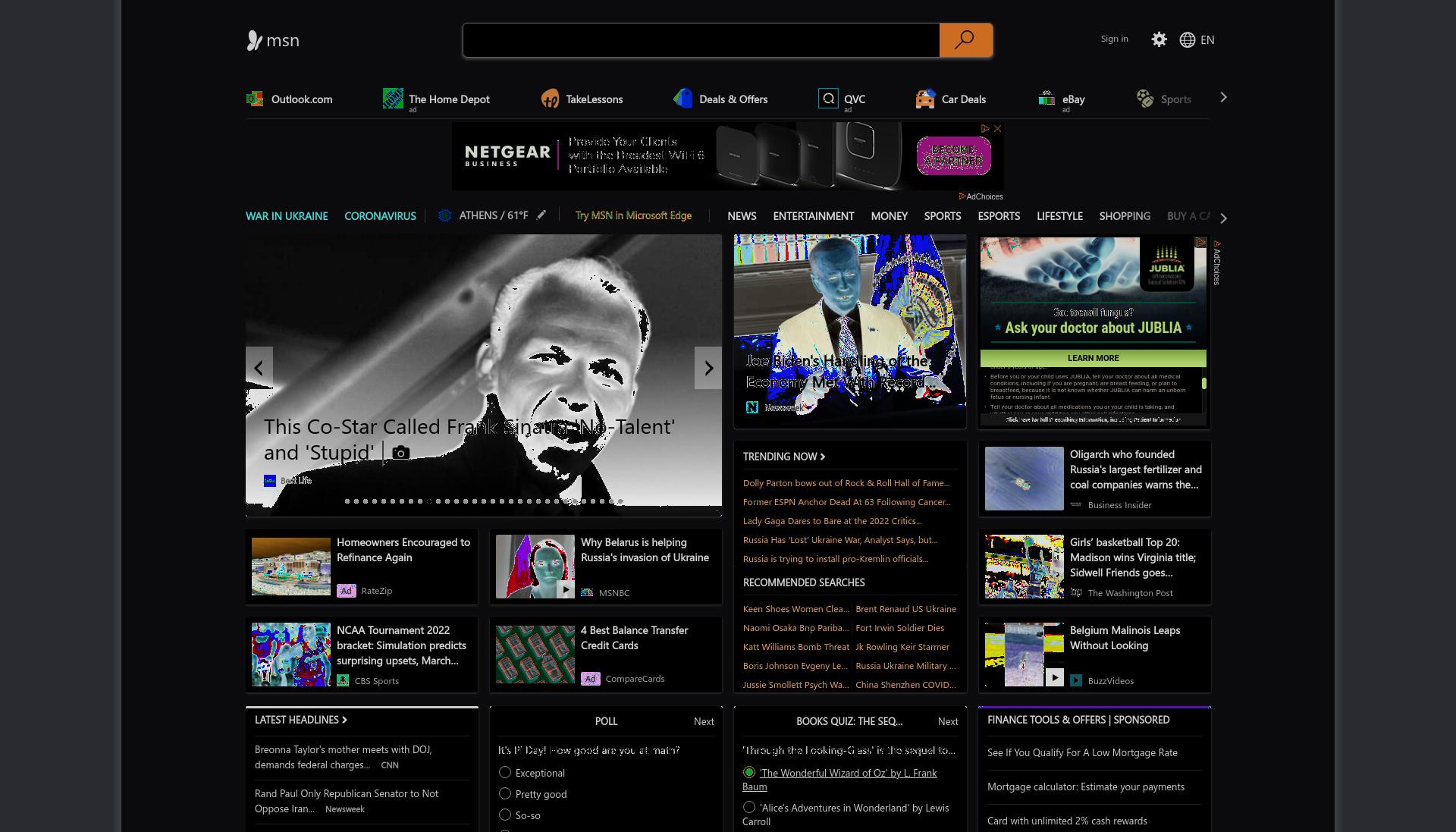1456x832 pixels.
Task: Open the Car Deals icon
Action: tap(925, 99)
